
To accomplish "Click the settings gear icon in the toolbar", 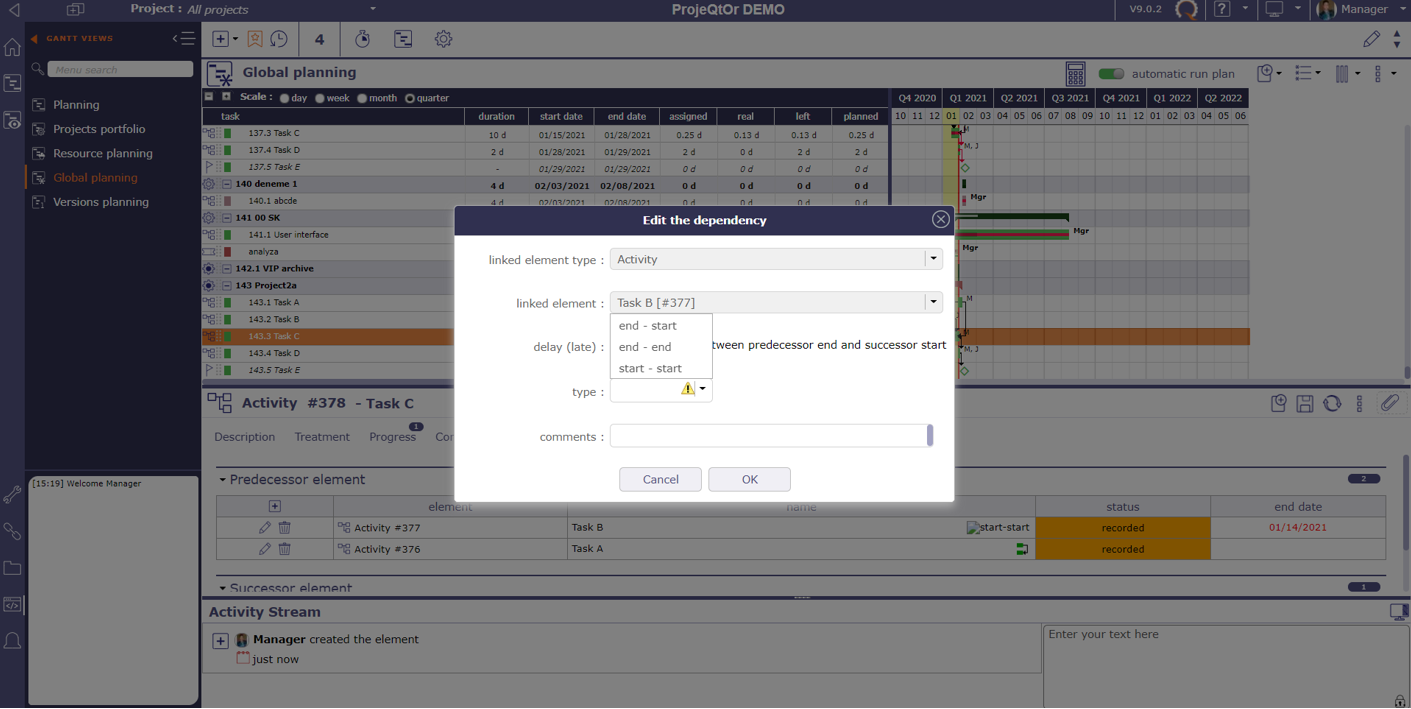I will click(x=443, y=39).
